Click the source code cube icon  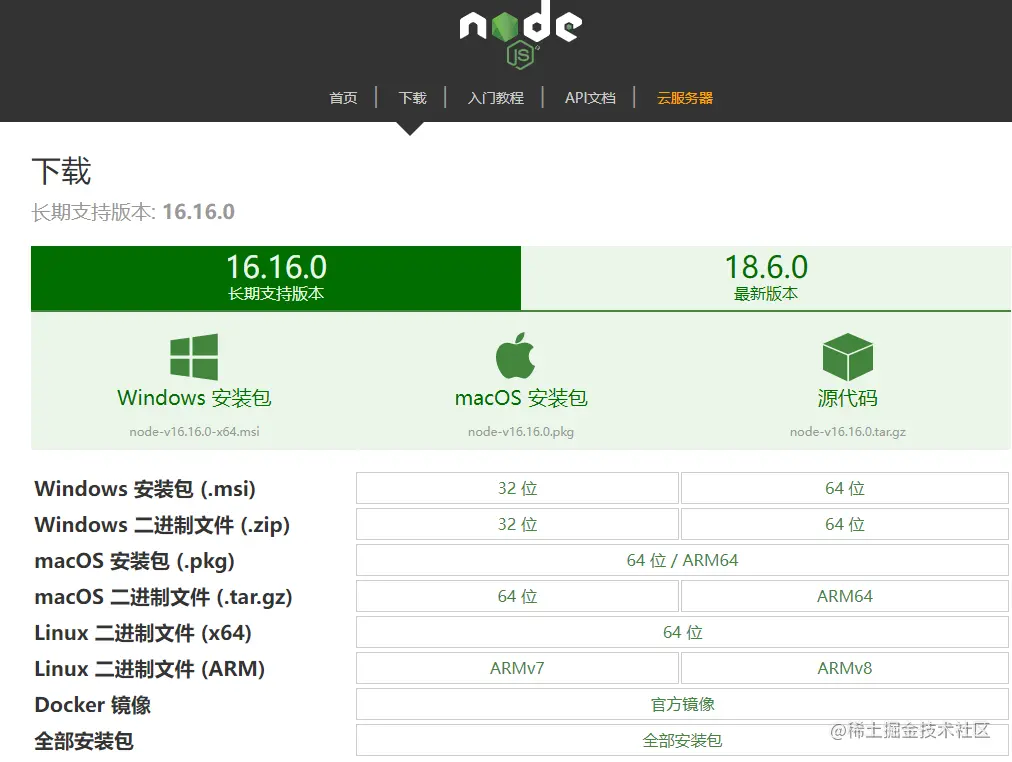tap(847, 357)
